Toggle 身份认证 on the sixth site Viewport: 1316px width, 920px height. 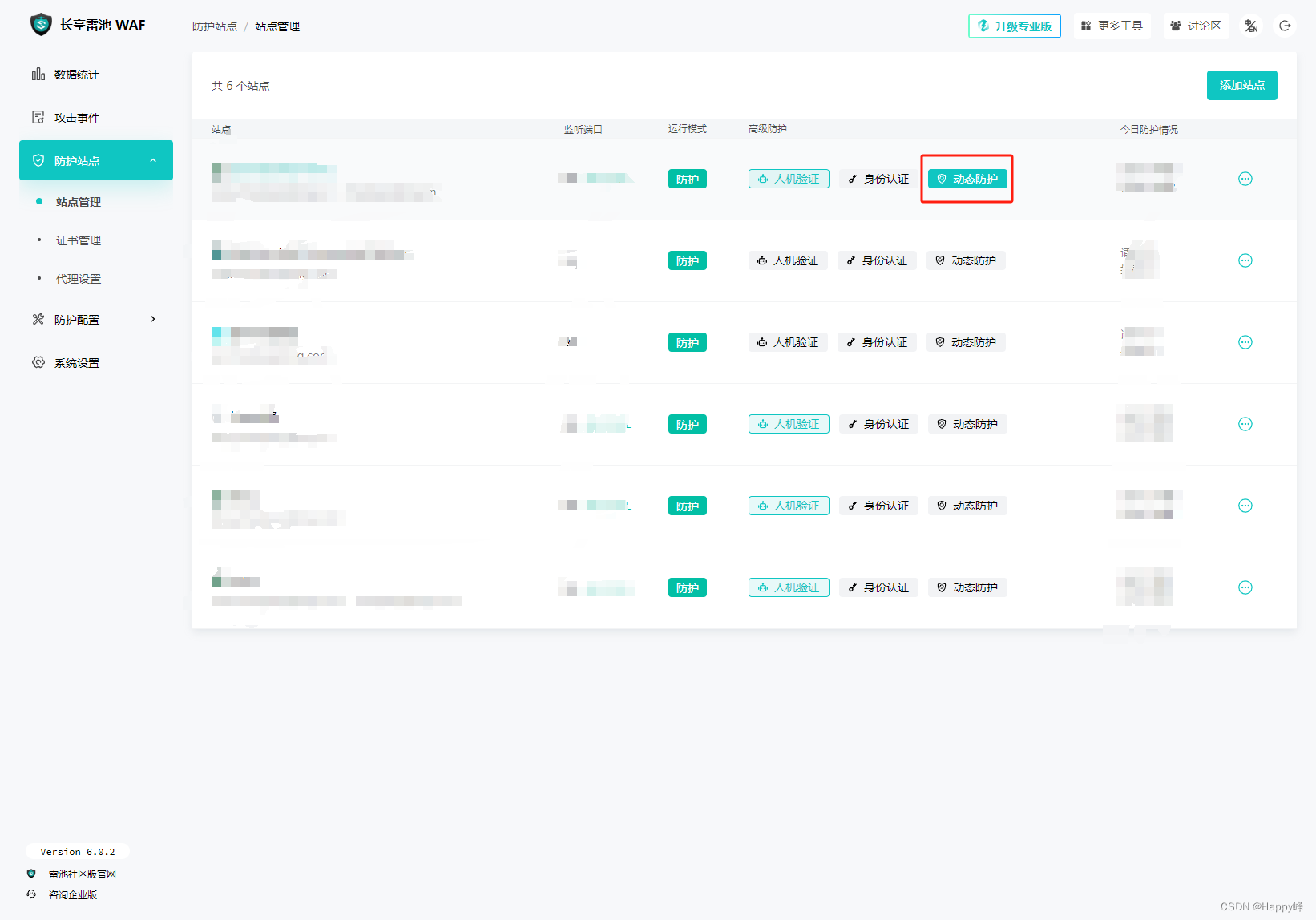878,587
